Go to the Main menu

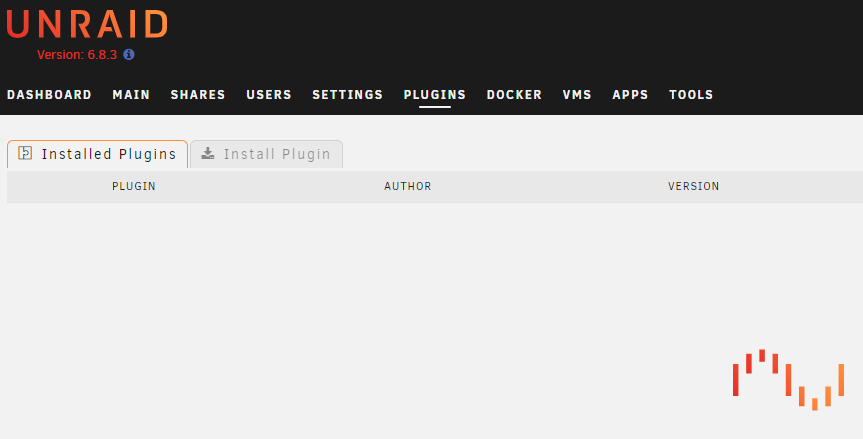(x=131, y=95)
